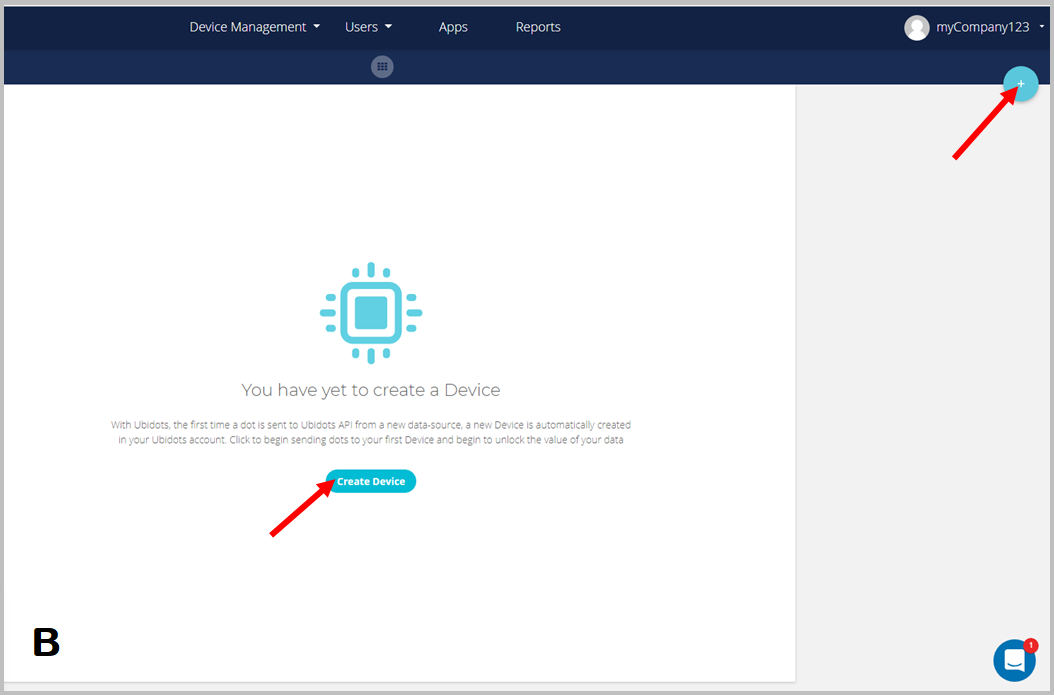Open the apps grid waffle icon
Screen dimensions: 1054x695
pyautogui.click(x=382, y=66)
